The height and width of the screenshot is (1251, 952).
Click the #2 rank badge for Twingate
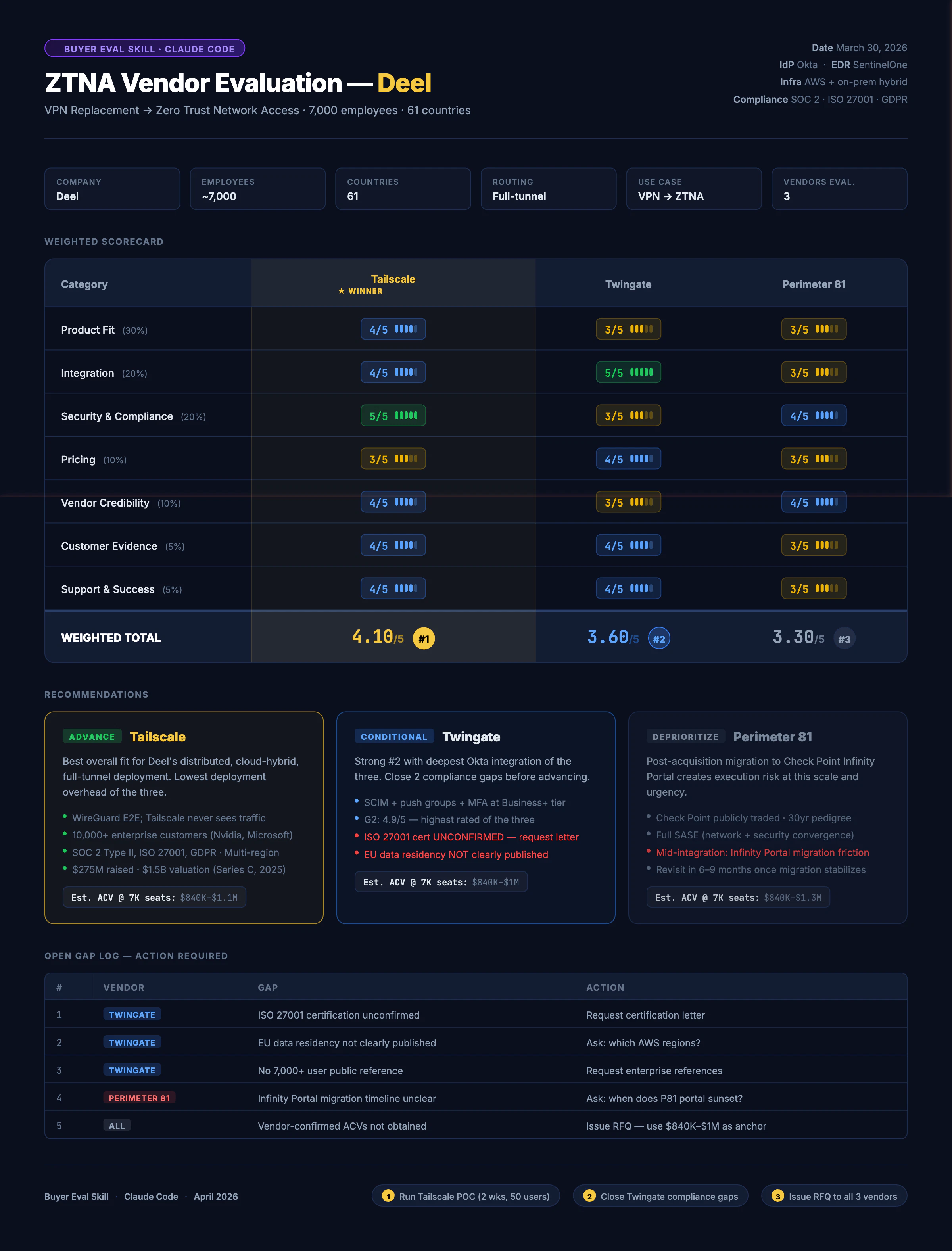coord(658,639)
